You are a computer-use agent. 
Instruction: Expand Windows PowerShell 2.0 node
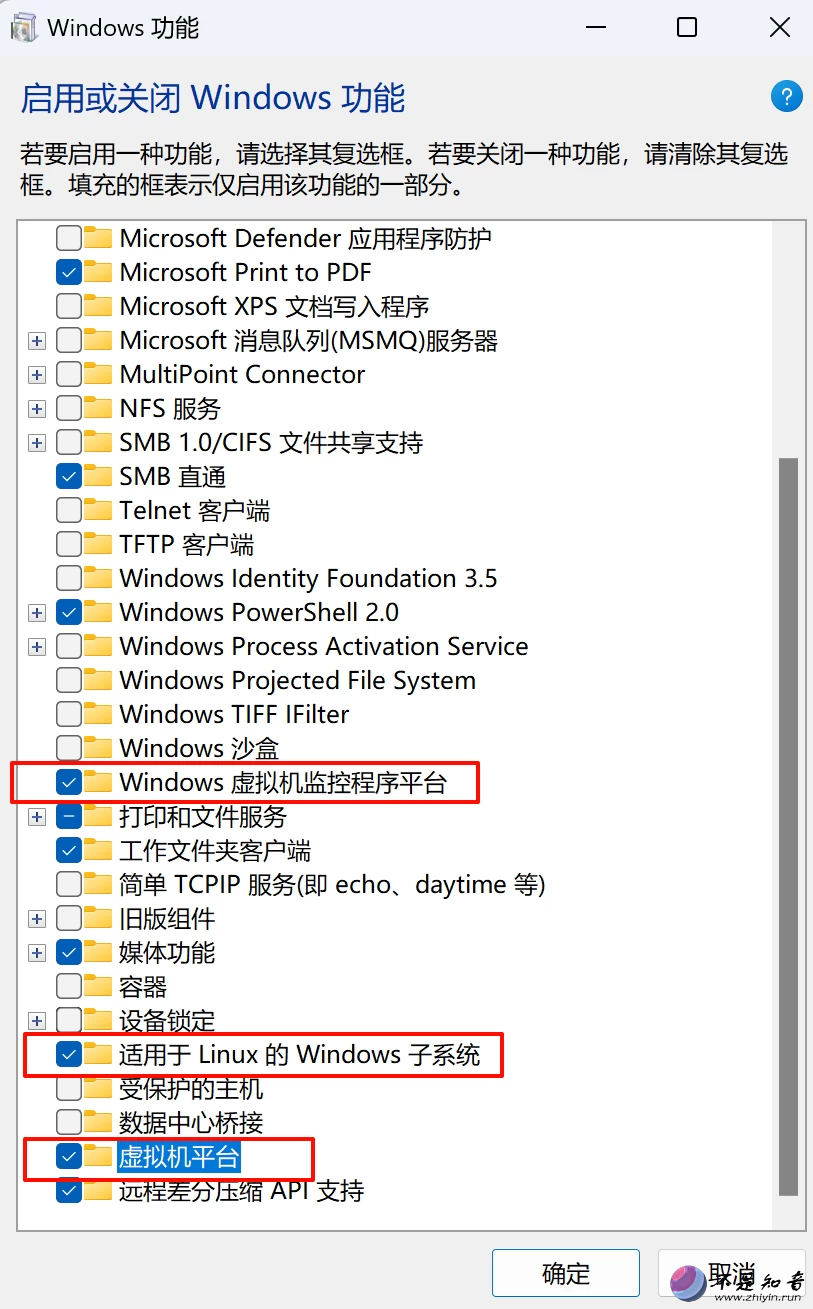37,613
